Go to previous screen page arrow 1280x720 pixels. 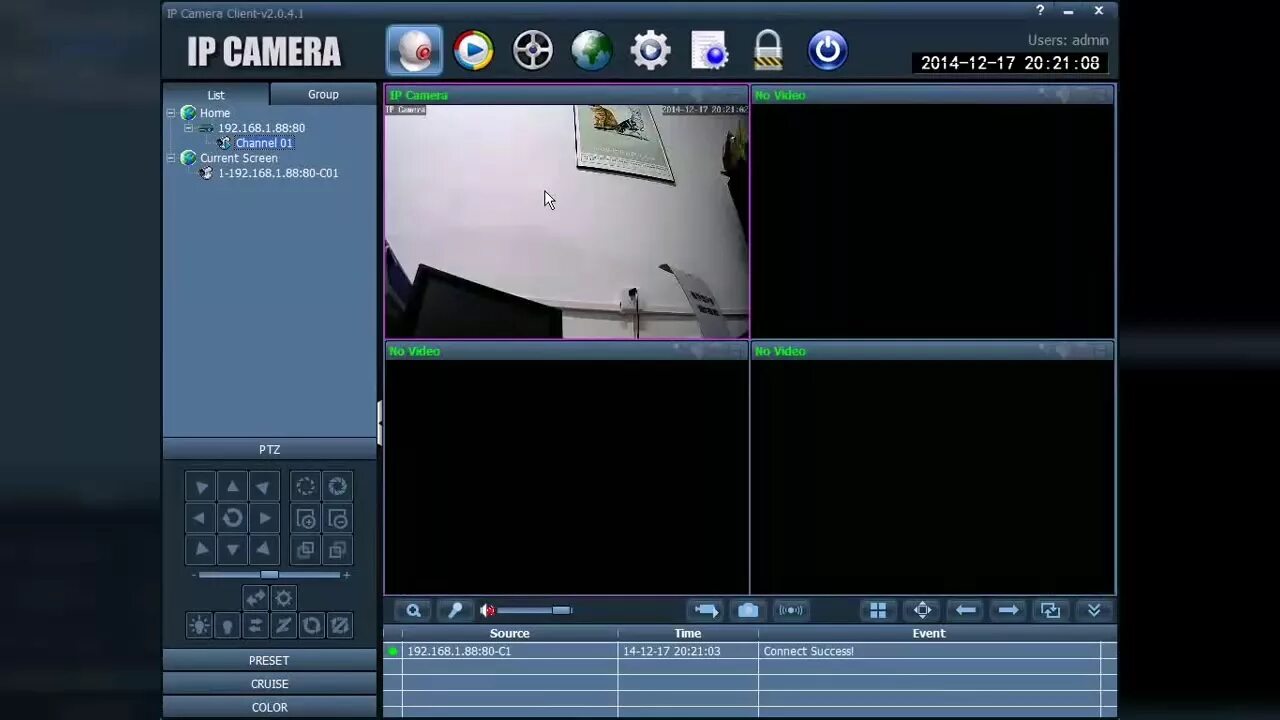(x=965, y=610)
